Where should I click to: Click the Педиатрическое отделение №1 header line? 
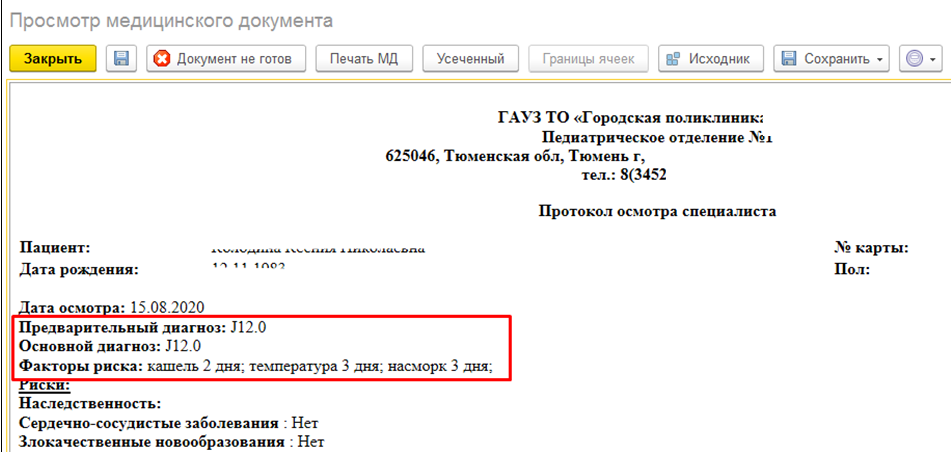(655, 137)
